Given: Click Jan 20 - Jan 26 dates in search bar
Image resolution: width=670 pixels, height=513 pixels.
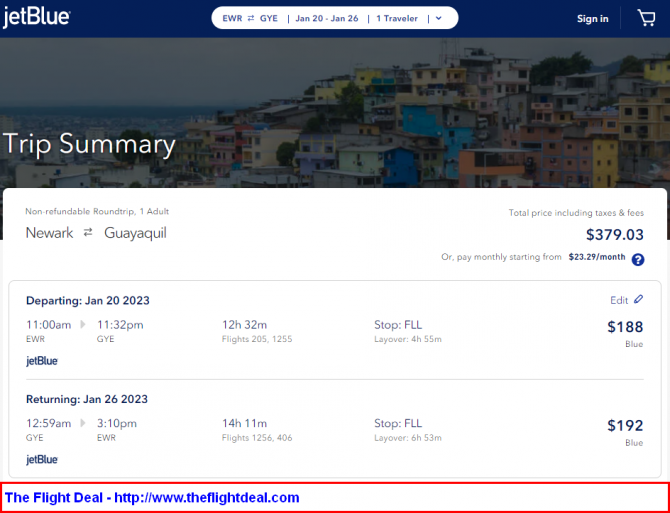Looking at the screenshot, I should click(326, 19).
